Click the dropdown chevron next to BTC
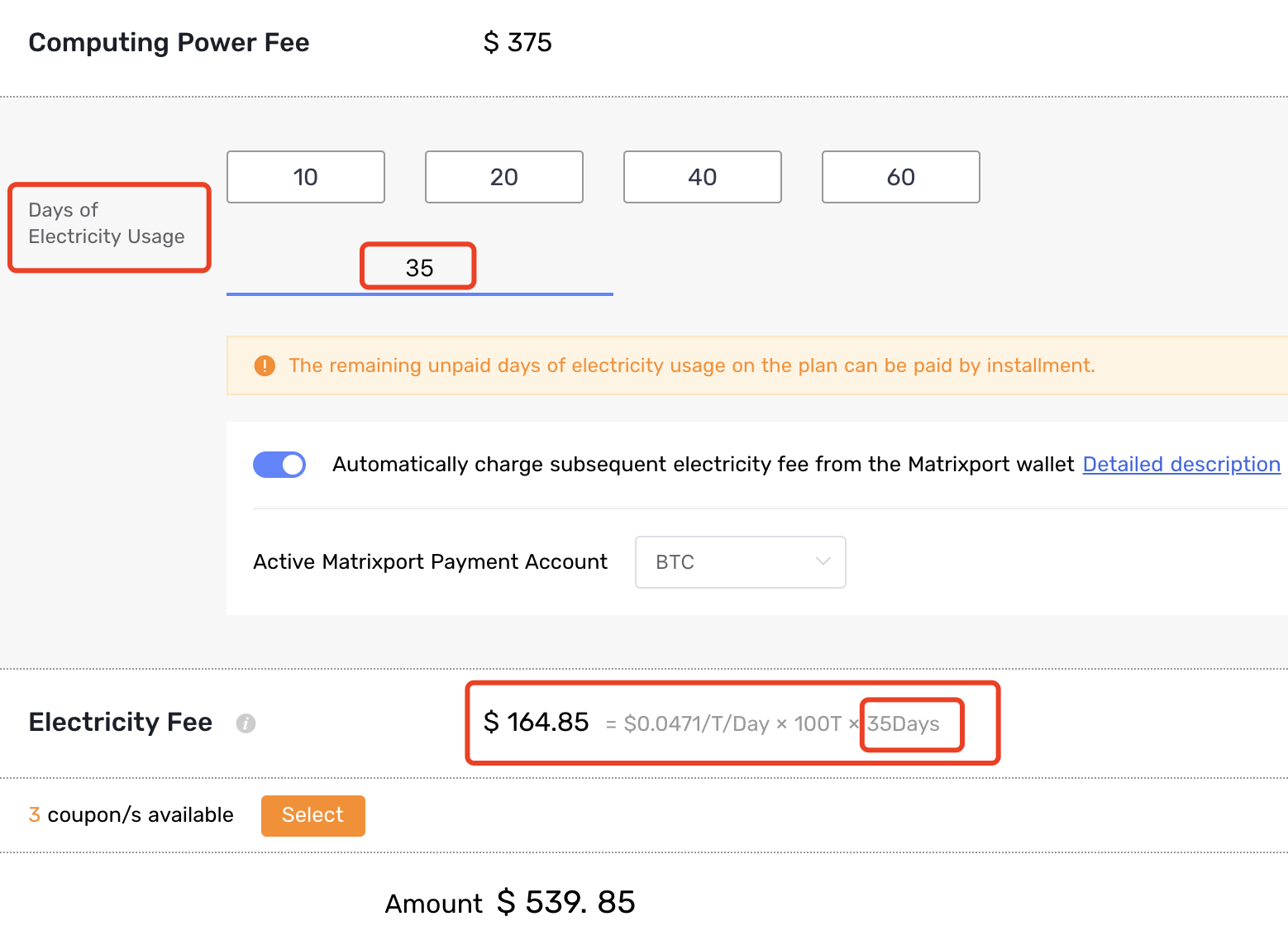Image resolution: width=1288 pixels, height=926 pixels. [x=823, y=561]
